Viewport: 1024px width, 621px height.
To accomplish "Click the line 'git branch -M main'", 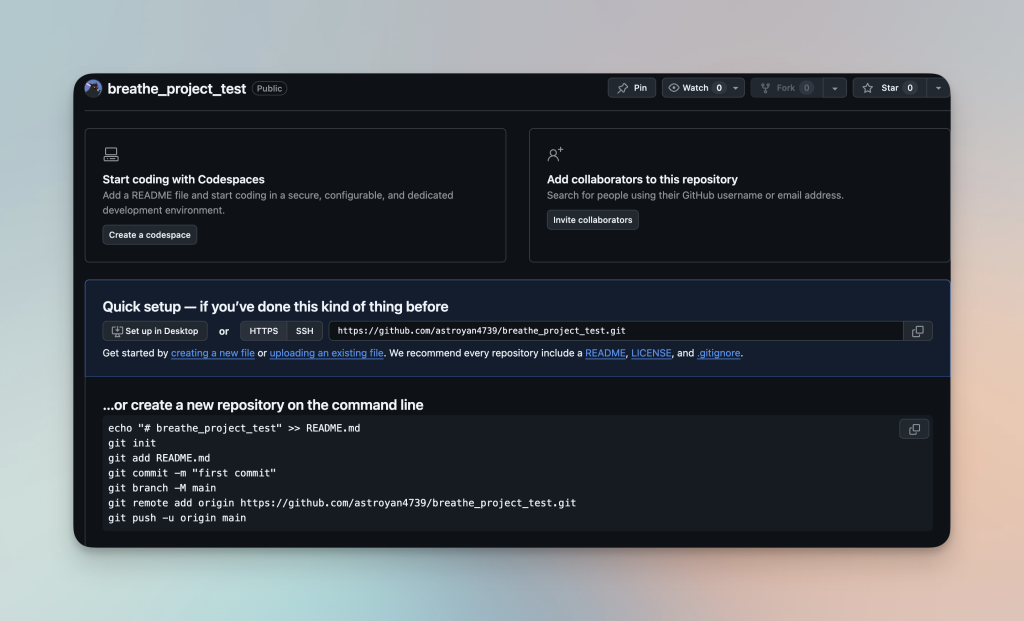I will [162, 488].
